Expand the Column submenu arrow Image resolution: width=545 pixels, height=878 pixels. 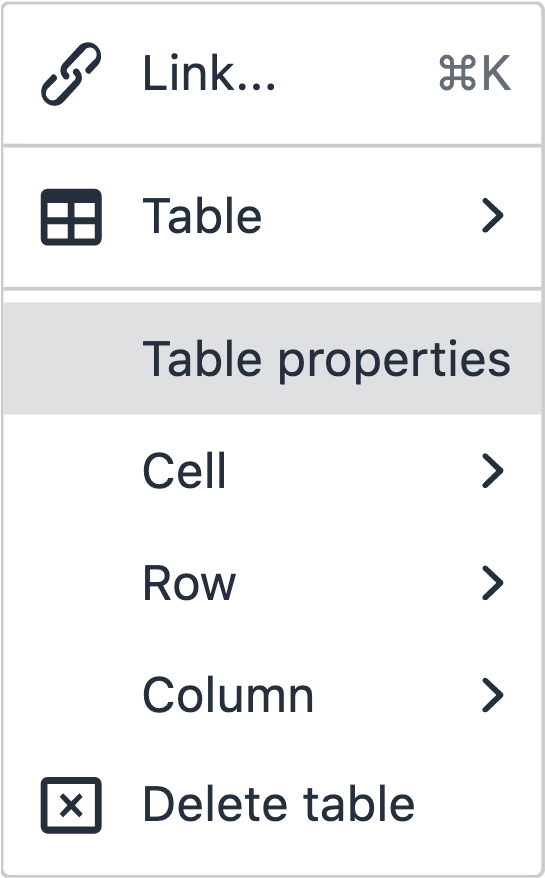click(x=493, y=694)
